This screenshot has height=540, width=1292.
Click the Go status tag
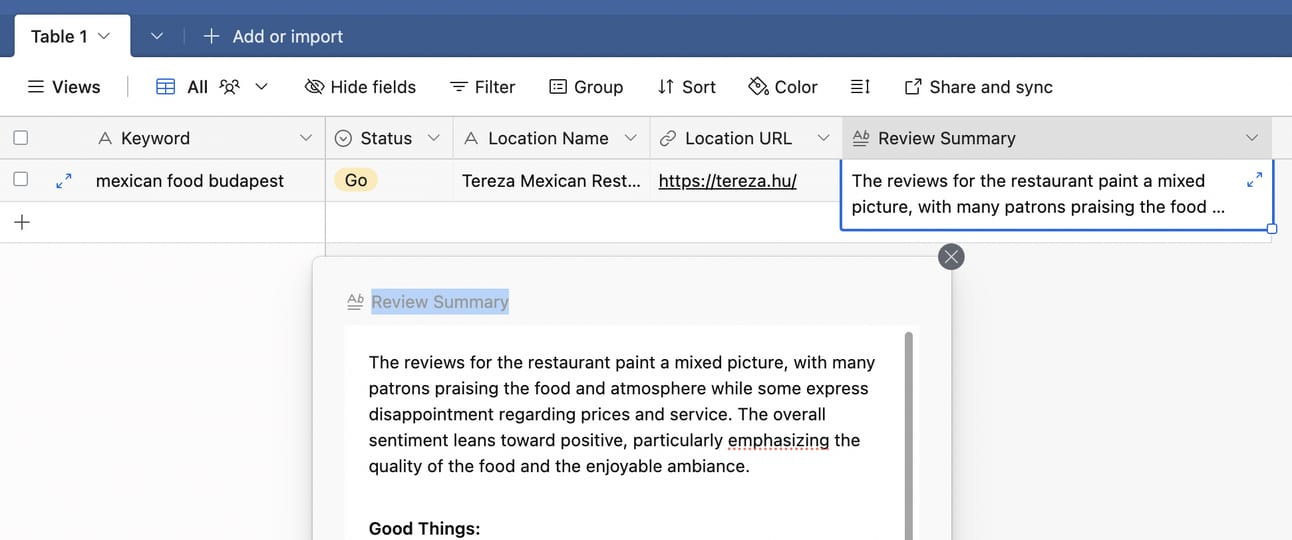[356, 181]
